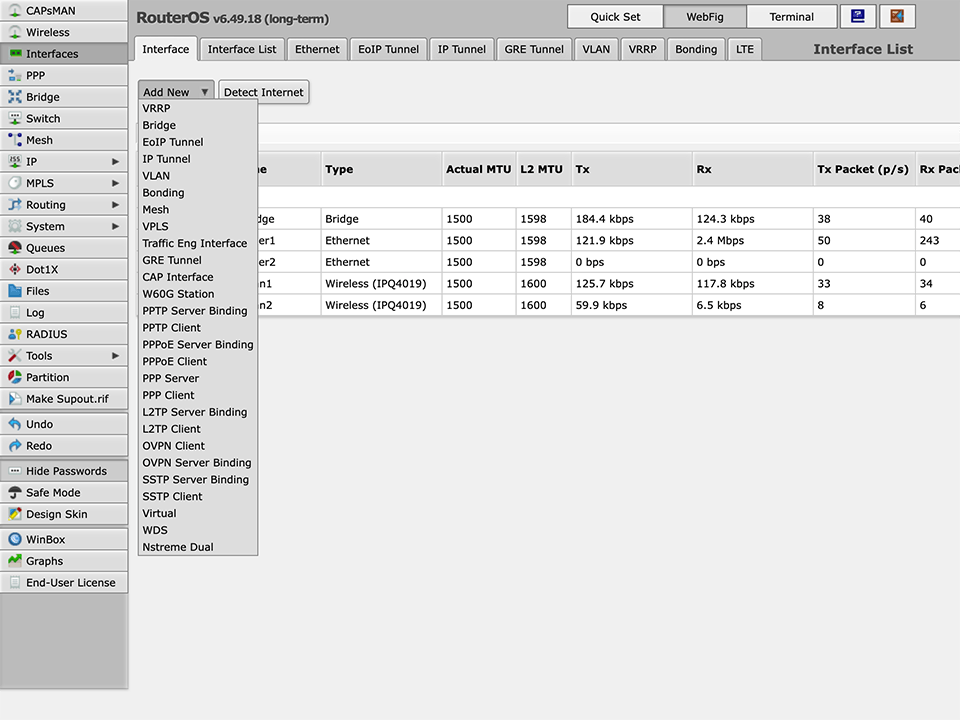Image resolution: width=960 pixels, height=720 pixels.
Task: Switch to the GRE Tunnel tab
Action: pos(533,48)
